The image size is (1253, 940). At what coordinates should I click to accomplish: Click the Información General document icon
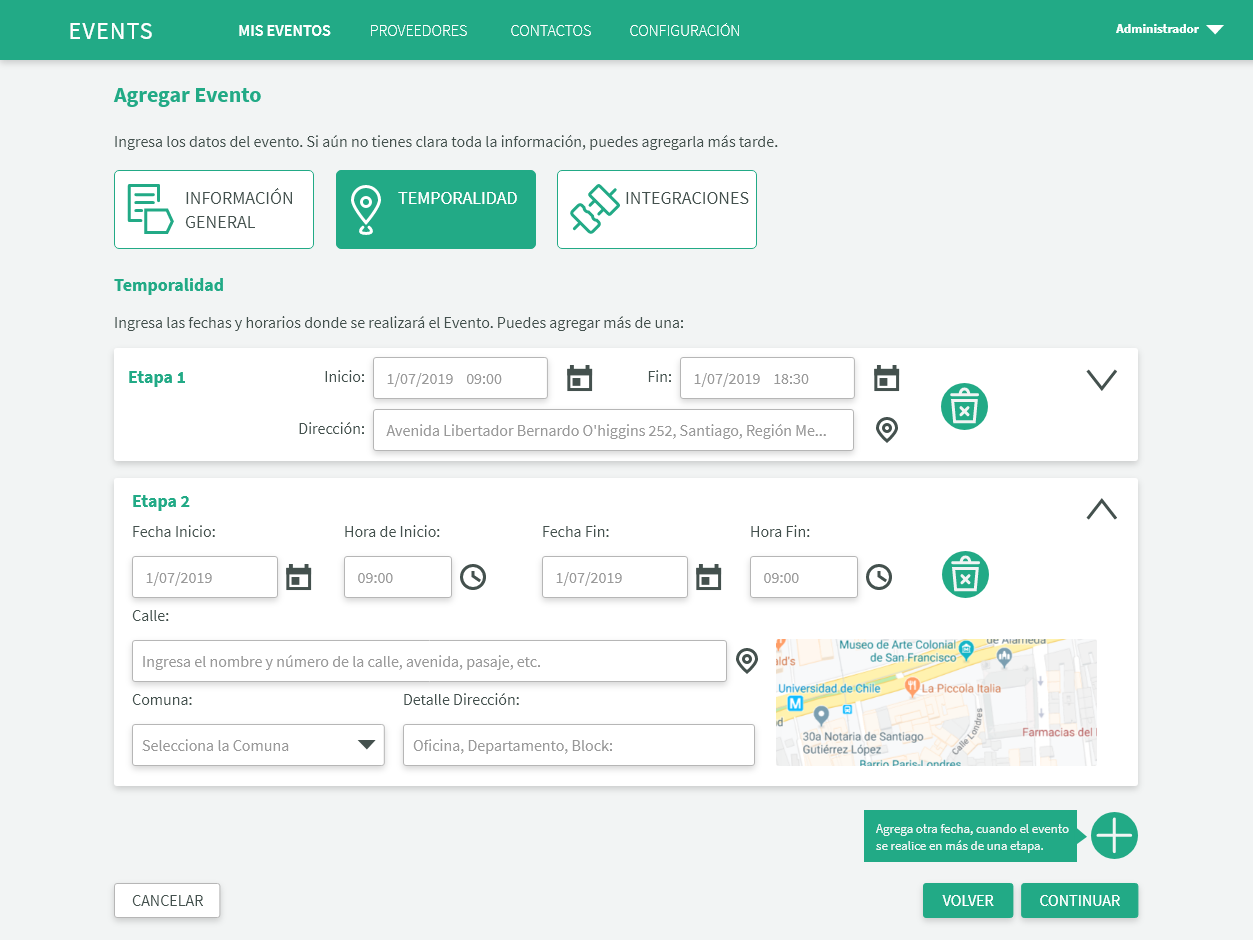[150, 209]
